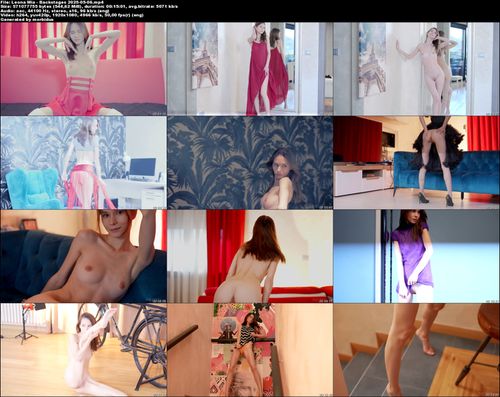The image size is (500, 397).
Task: Select the thumbnail of woman reclining on blue sofa
Action: click(x=83, y=256)
